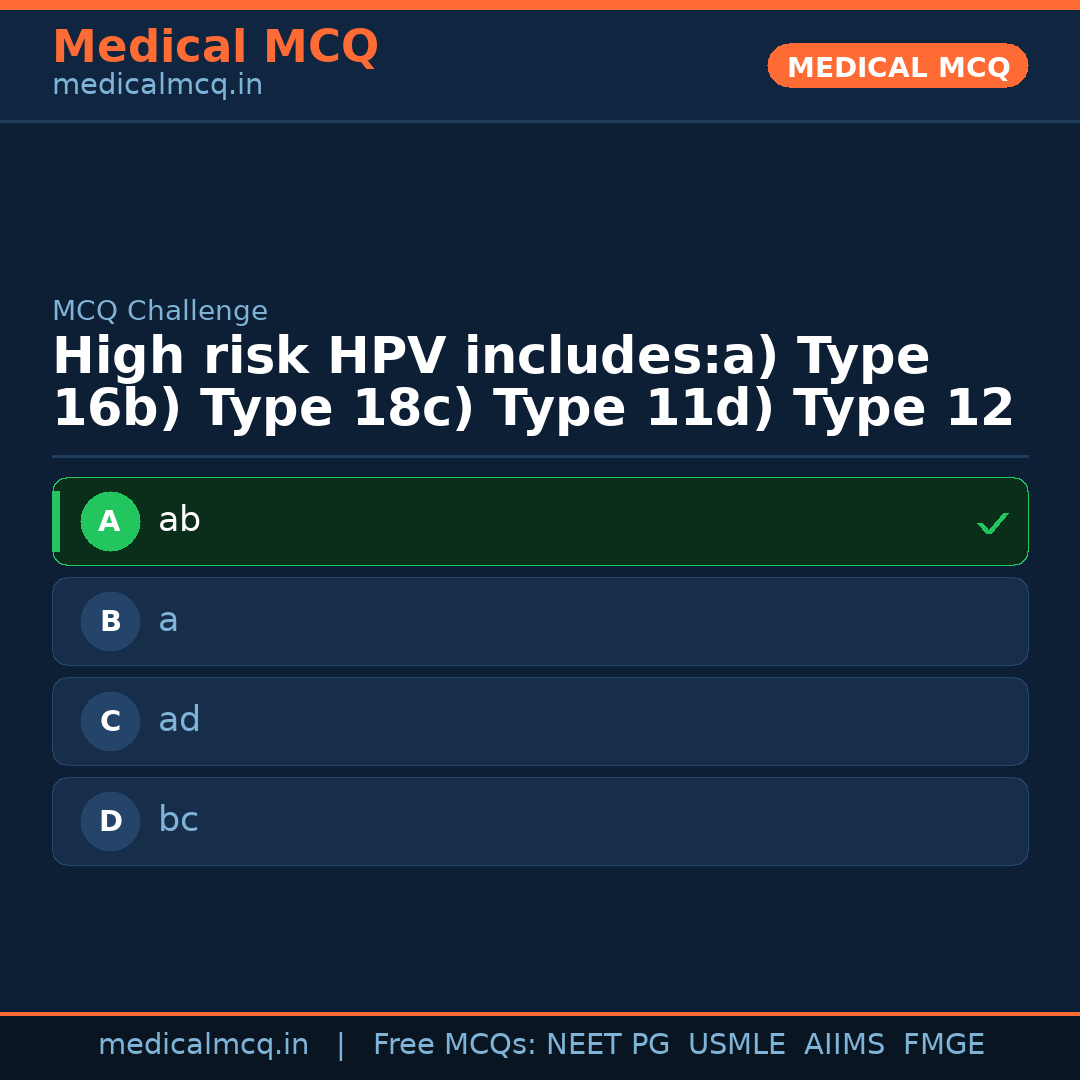
Task: Select answer text "ab"
Action: tap(179, 521)
